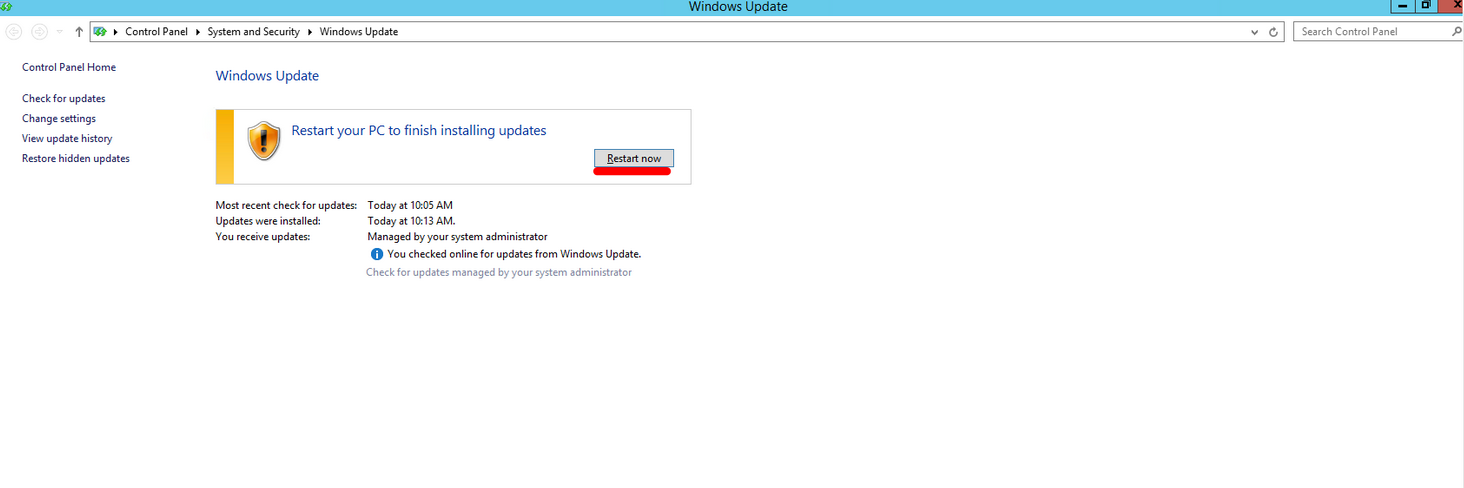The height and width of the screenshot is (488, 1464).
Task: Click 'Today at 10:13 AM.' text
Action: point(411,221)
